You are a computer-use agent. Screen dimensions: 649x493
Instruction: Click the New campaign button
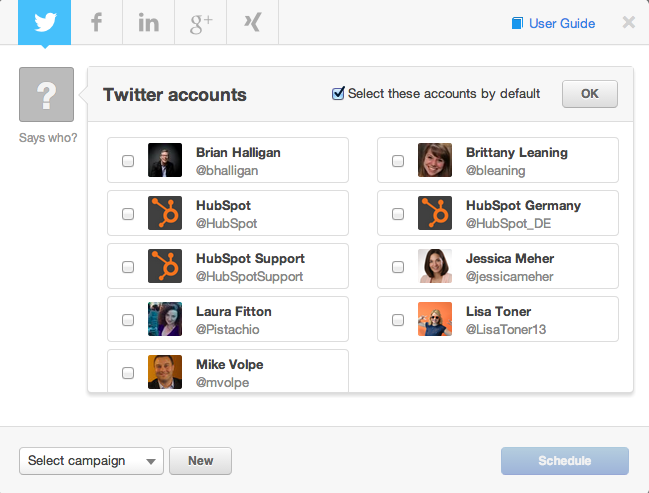coord(201,461)
